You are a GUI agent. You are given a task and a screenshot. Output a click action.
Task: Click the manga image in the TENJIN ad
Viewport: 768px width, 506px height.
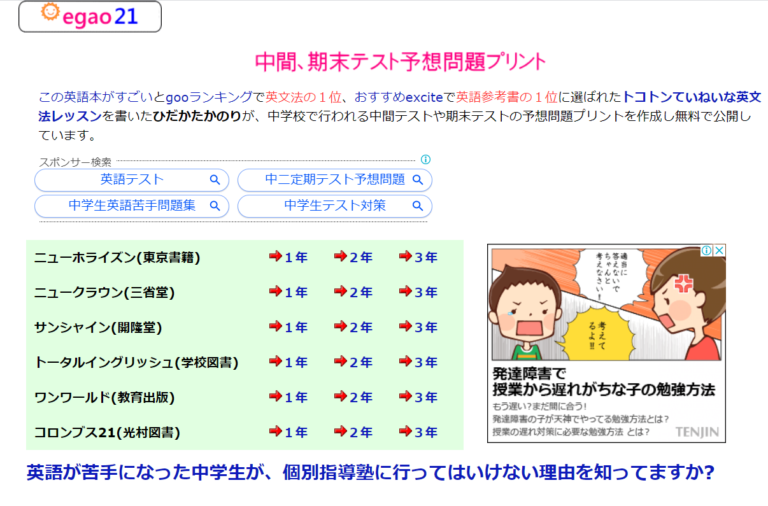click(x=606, y=304)
